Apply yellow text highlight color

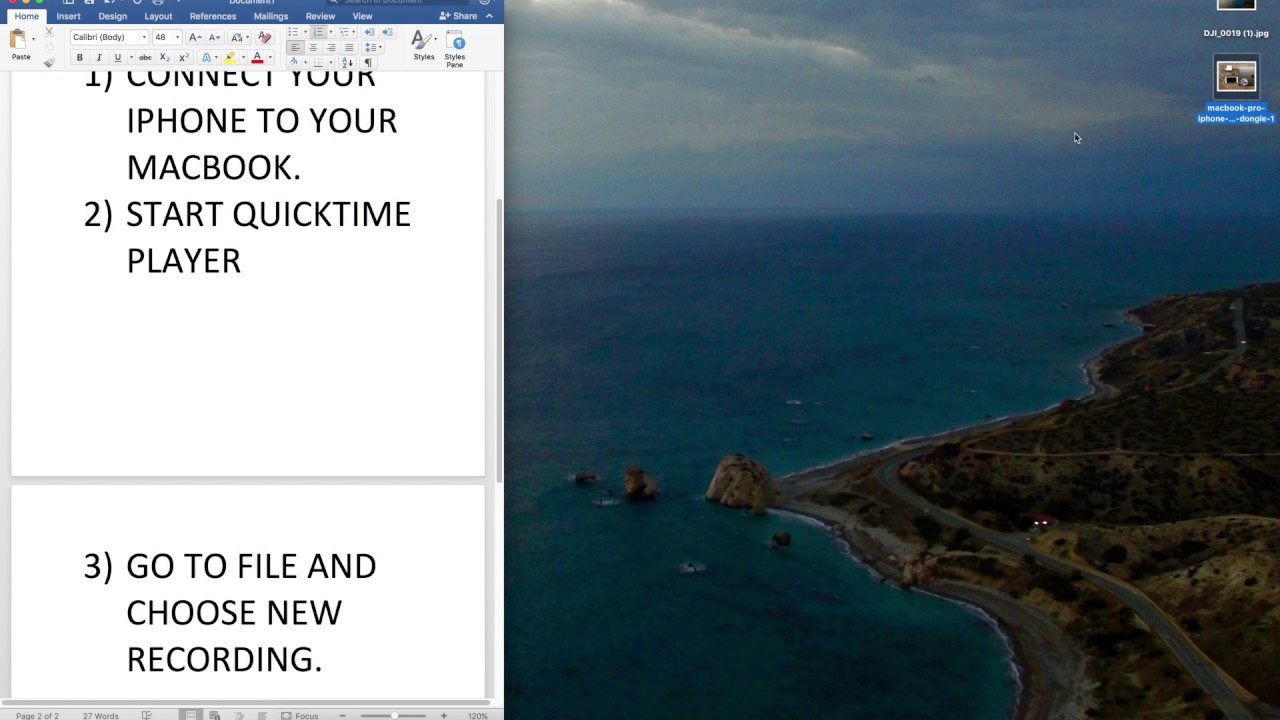coord(230,58)
